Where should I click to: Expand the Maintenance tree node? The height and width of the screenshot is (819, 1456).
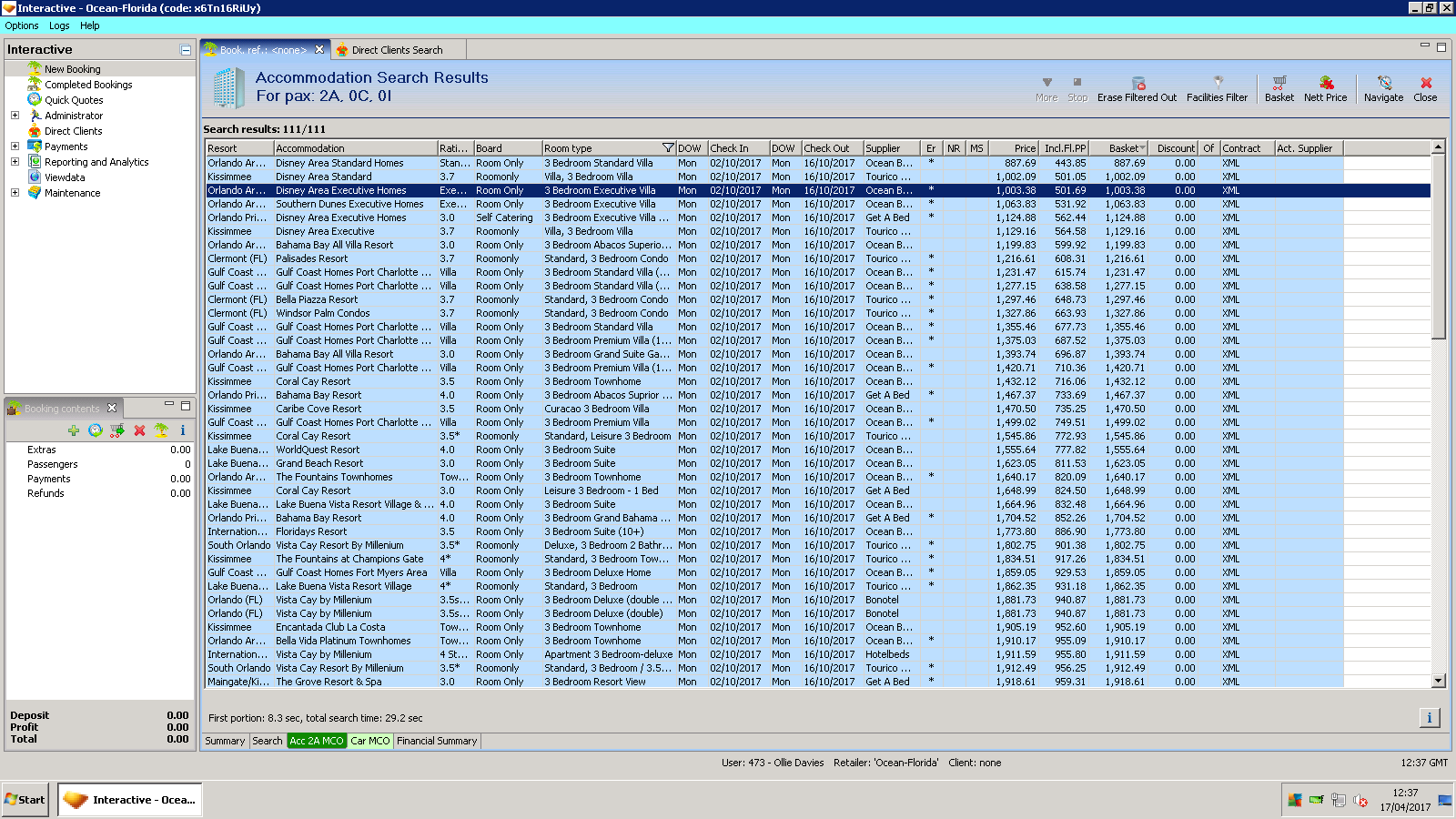click(15, 193)
